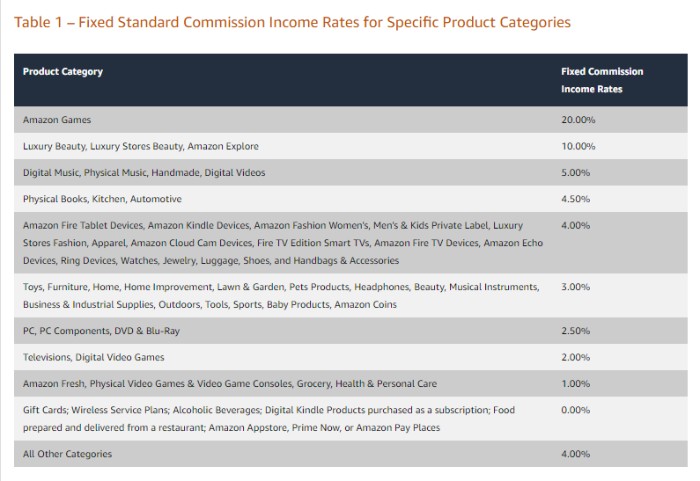
Task: Select the Digital Music, Physical Music row text
Action: (144, 172)
